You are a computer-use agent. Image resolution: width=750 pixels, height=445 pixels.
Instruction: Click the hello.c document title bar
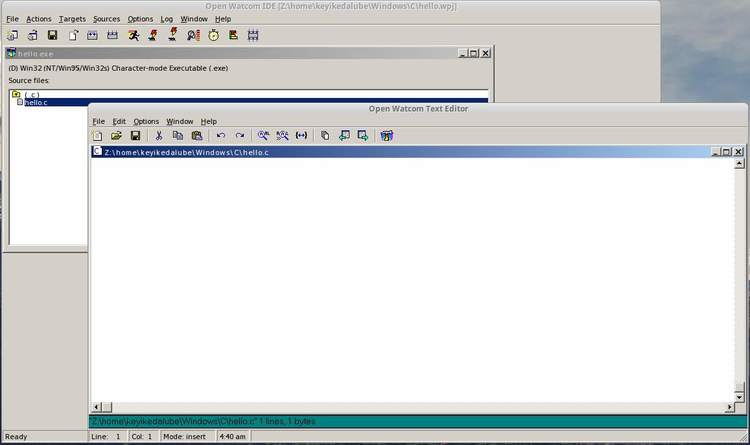401,152
